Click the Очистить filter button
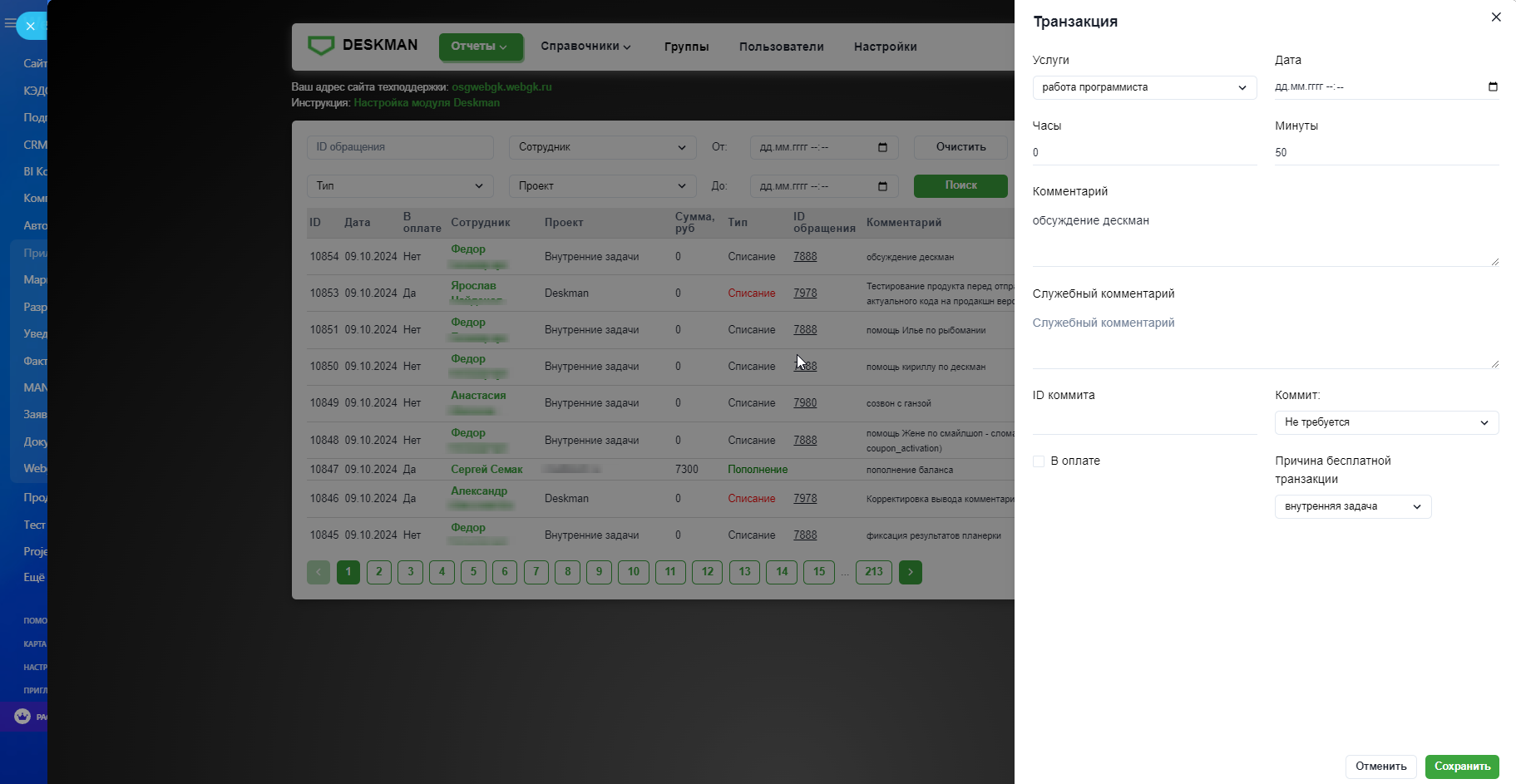The height and width of the screenshot is (784, 1516). 960,147
